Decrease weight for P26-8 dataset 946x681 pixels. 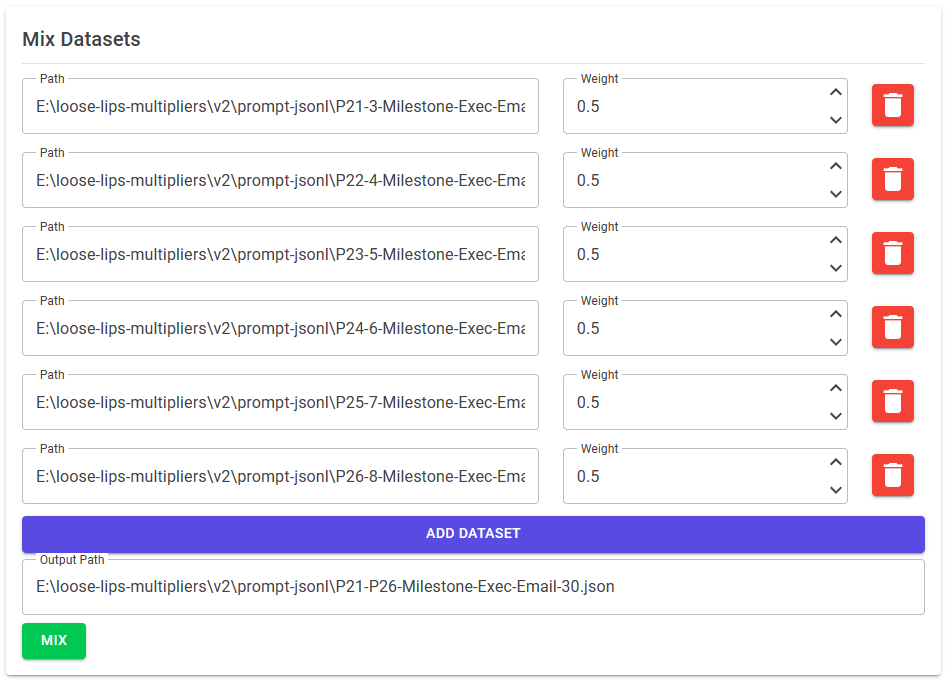836,490
